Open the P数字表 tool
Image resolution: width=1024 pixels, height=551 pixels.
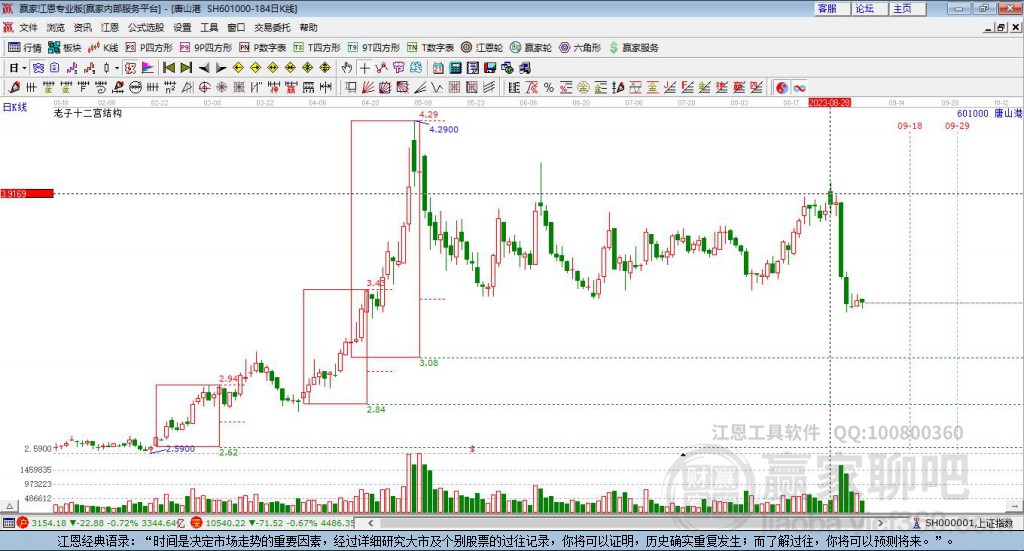coord(263,48)
